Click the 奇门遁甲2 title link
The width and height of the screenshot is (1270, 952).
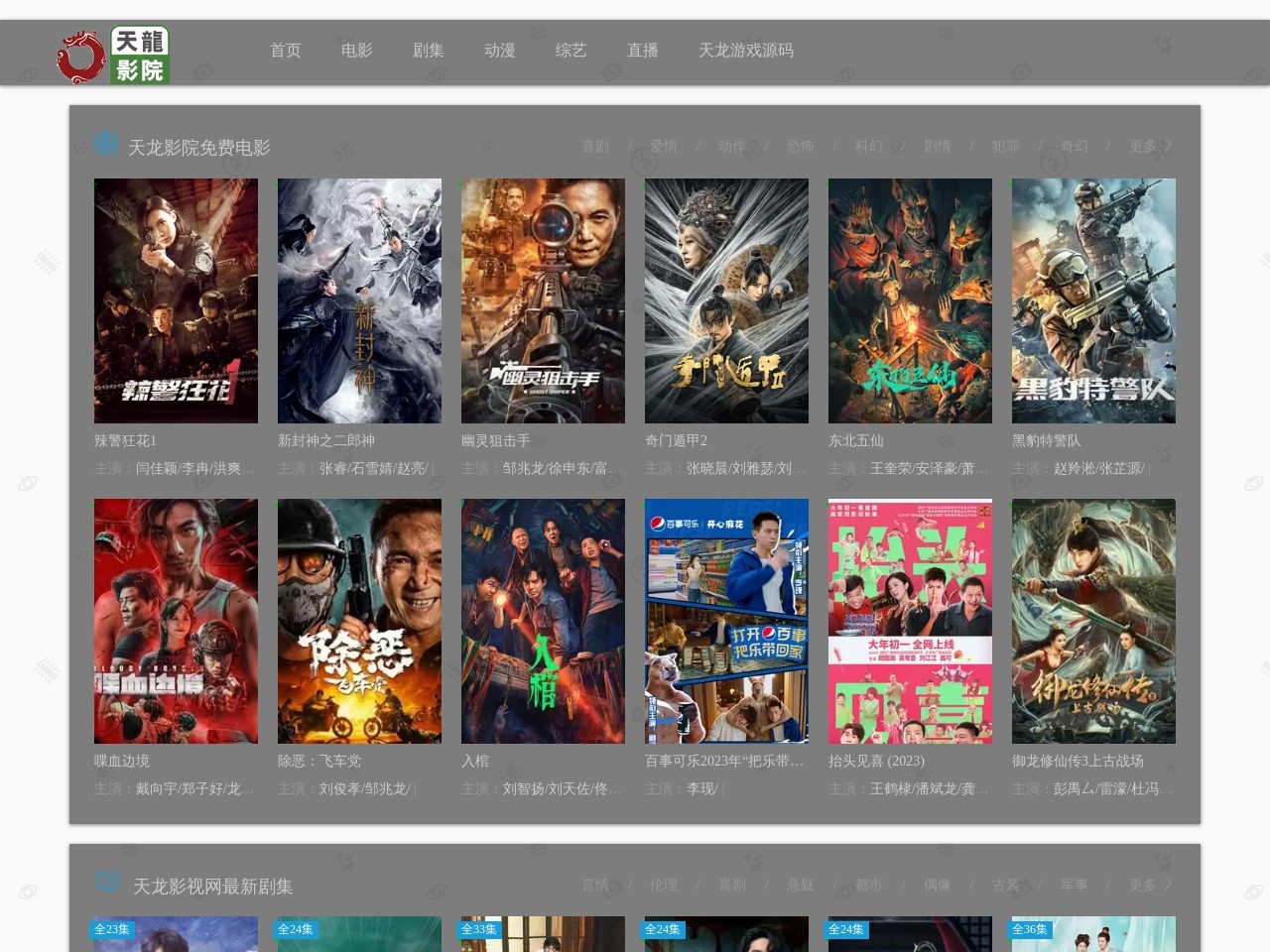pos(676,440)
